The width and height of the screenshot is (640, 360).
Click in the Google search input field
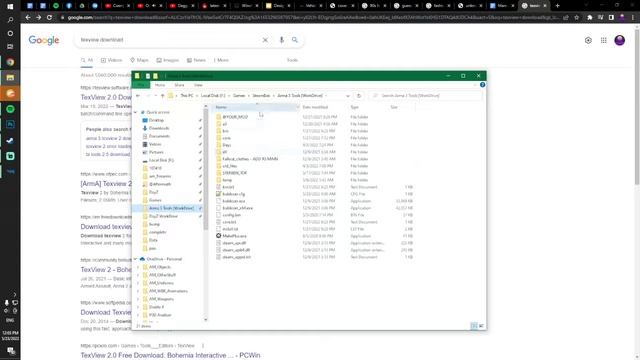pyautogui.click(x=167, y=40)
